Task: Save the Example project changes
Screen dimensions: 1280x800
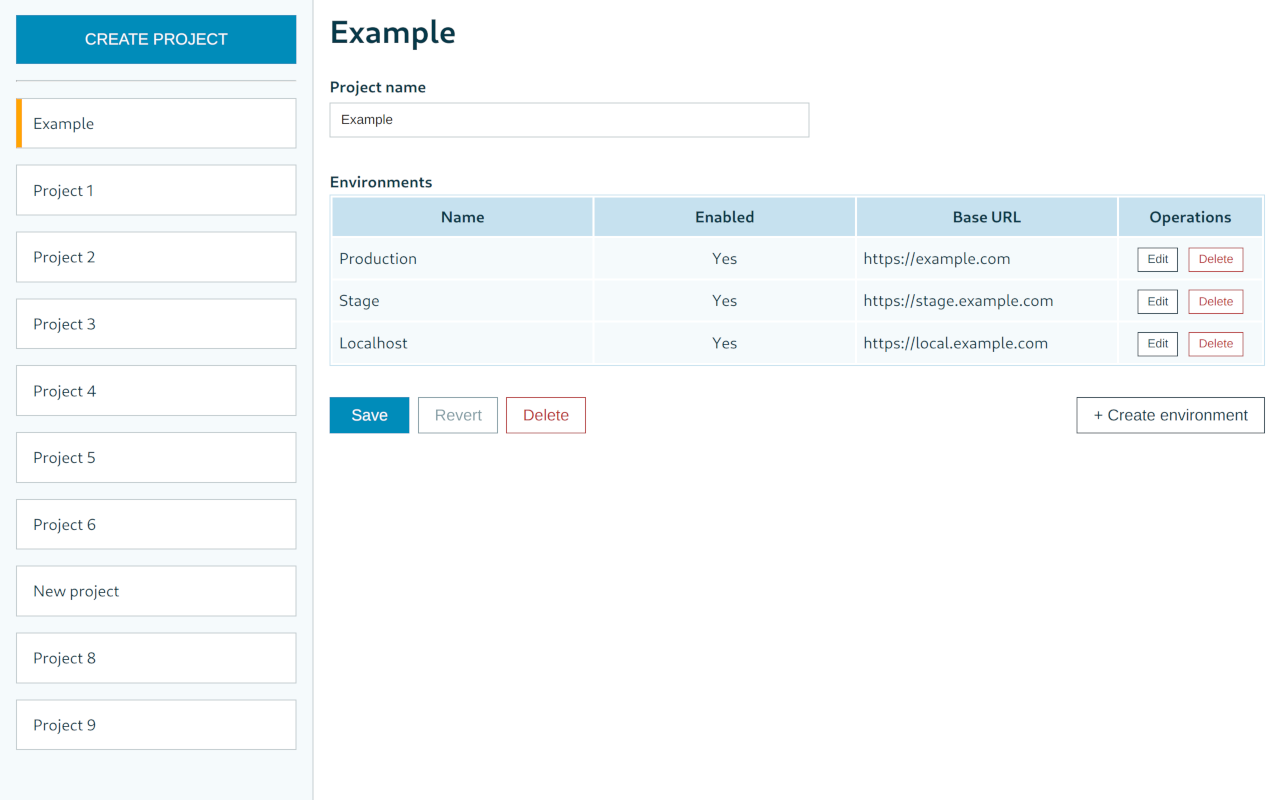Action: click(369, 415)
